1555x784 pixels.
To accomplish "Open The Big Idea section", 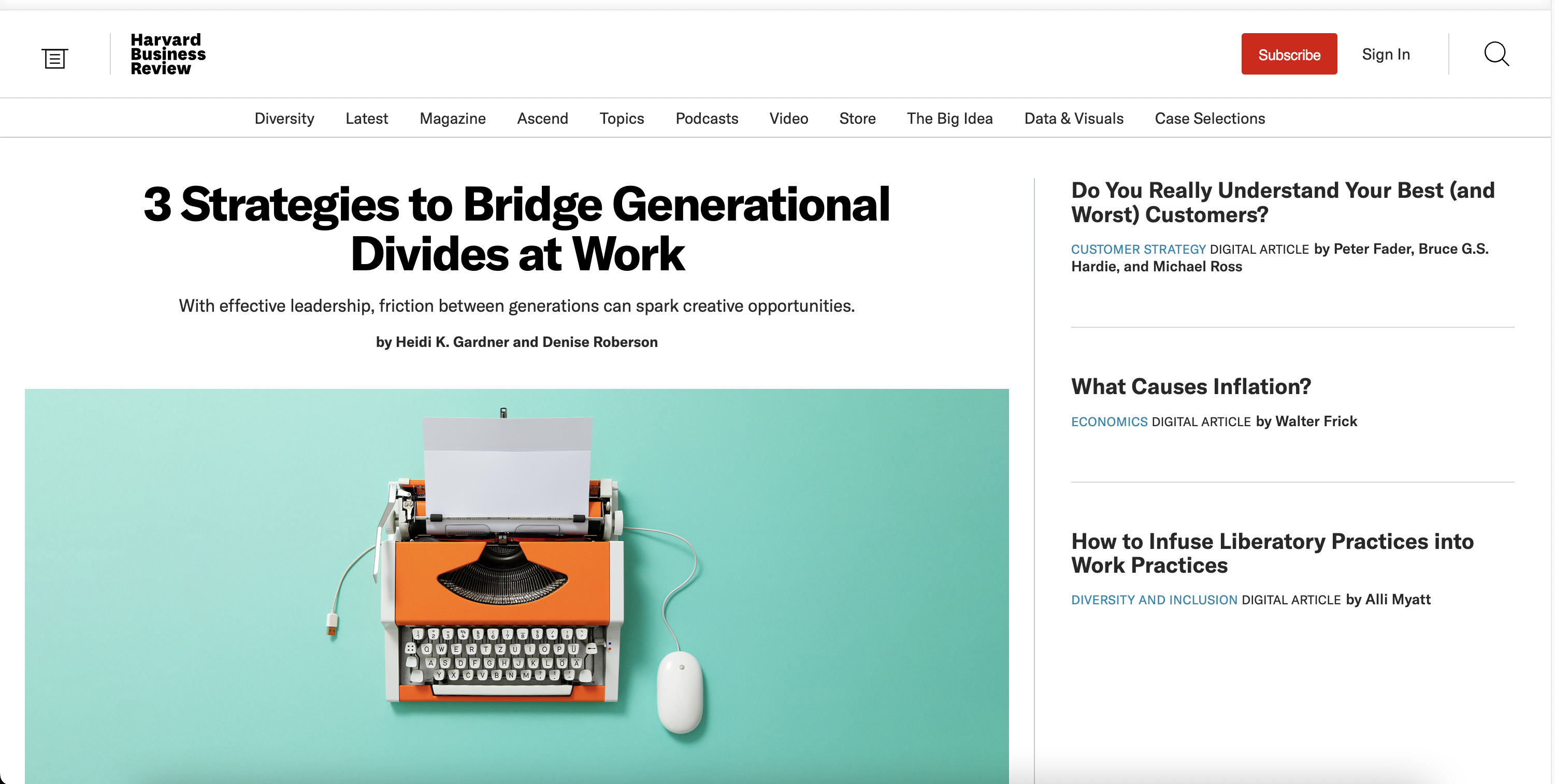I will pos(949,118).
